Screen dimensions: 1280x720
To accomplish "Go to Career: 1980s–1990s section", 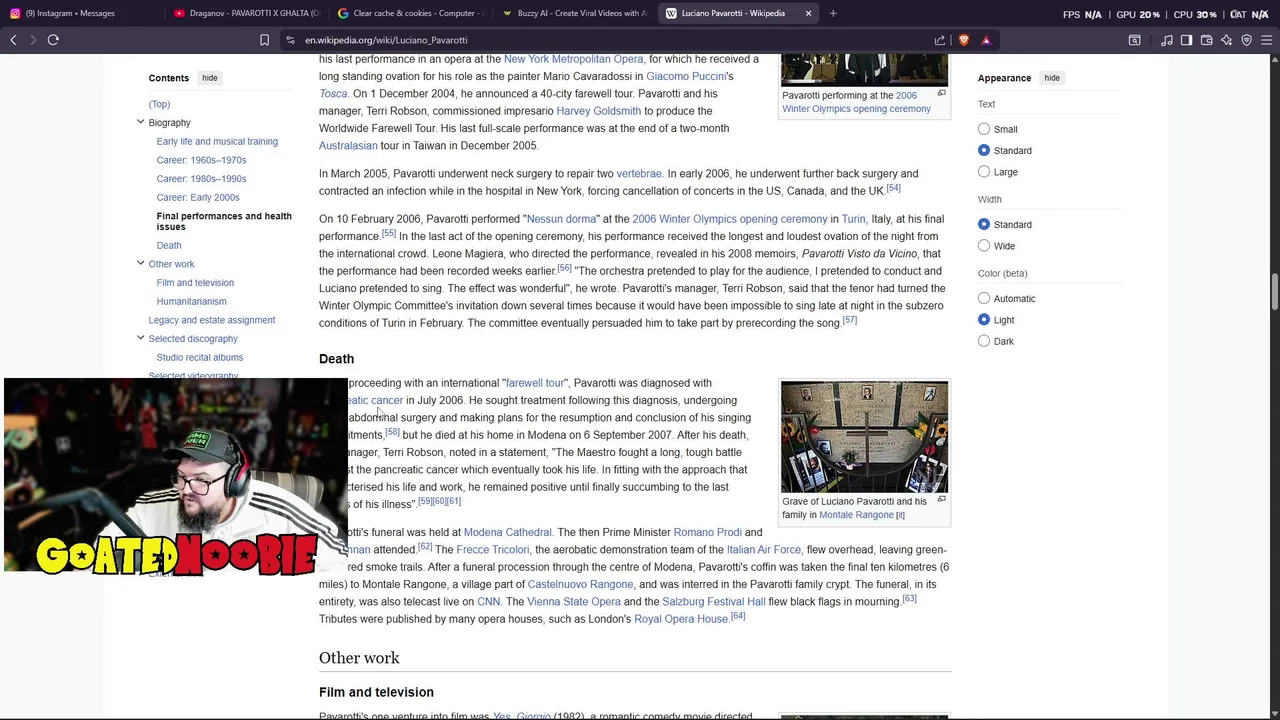I will (201, 179).
